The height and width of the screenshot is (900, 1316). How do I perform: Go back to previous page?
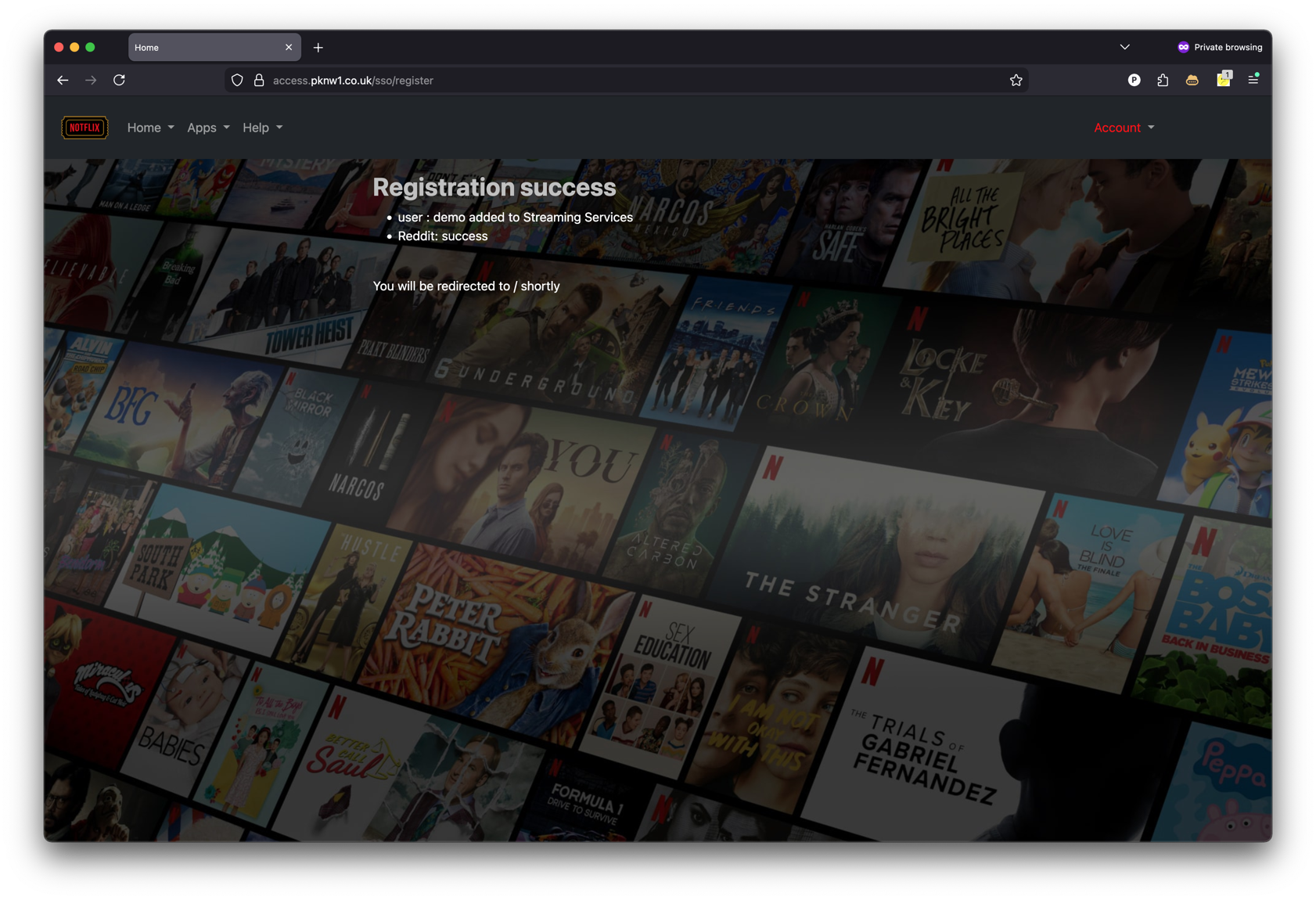tap(63, 80)
